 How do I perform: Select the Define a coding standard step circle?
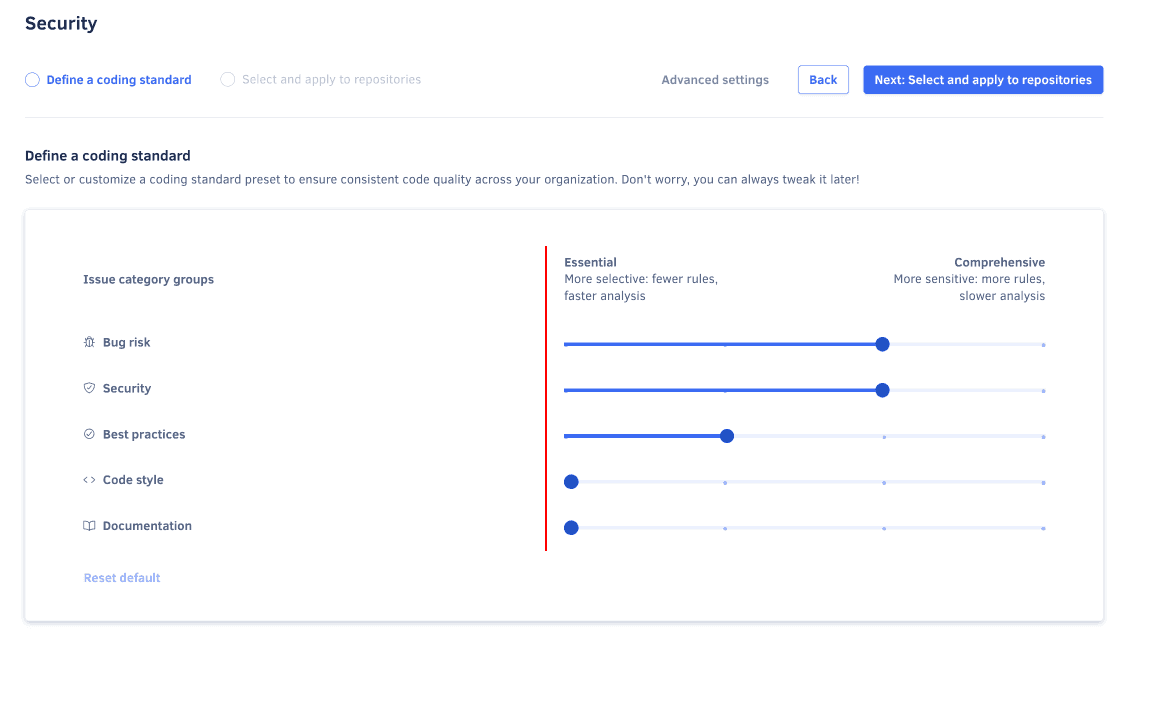(33, 80)
